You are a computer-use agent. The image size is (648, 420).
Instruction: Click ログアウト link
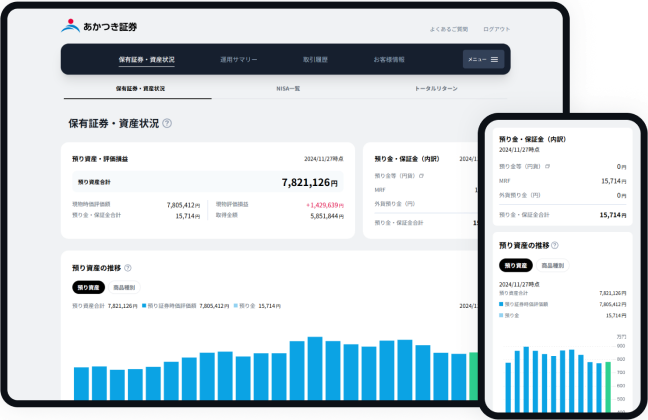tap(497, 29)
